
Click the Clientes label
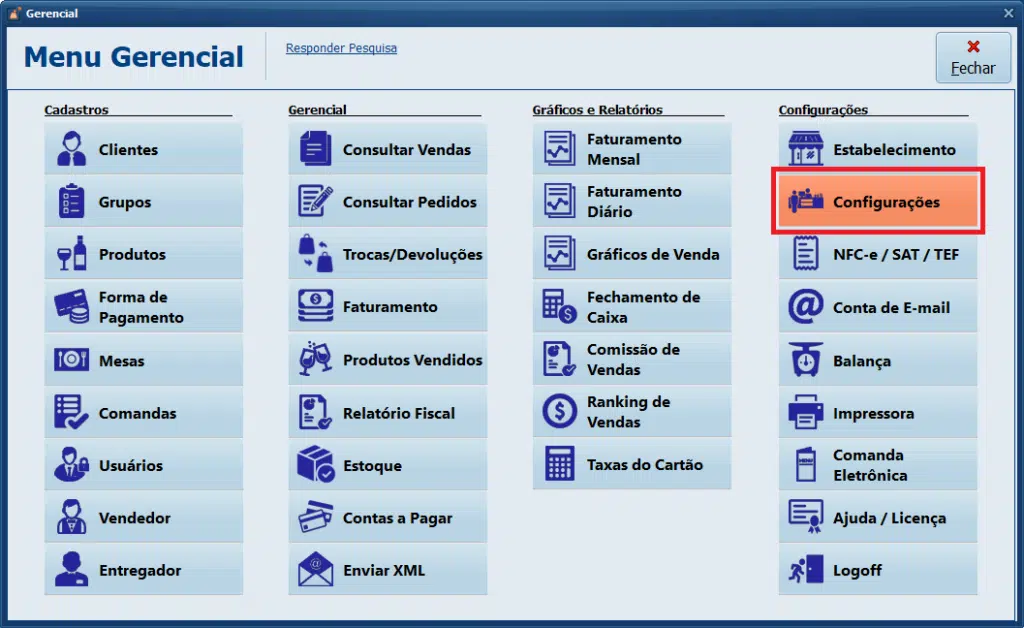click(128, 149)
